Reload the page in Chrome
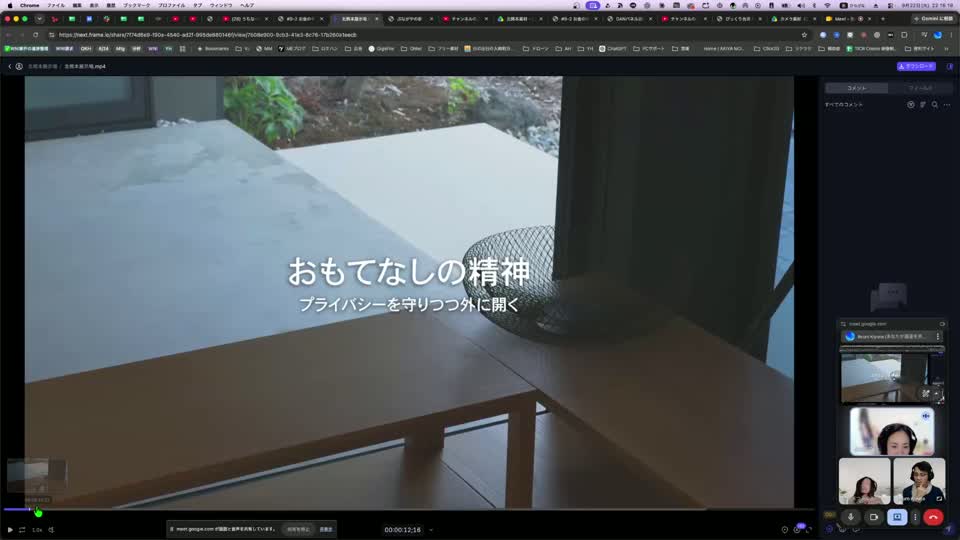The height and width of the screenshot is (540, 960). tap(36, 35)
